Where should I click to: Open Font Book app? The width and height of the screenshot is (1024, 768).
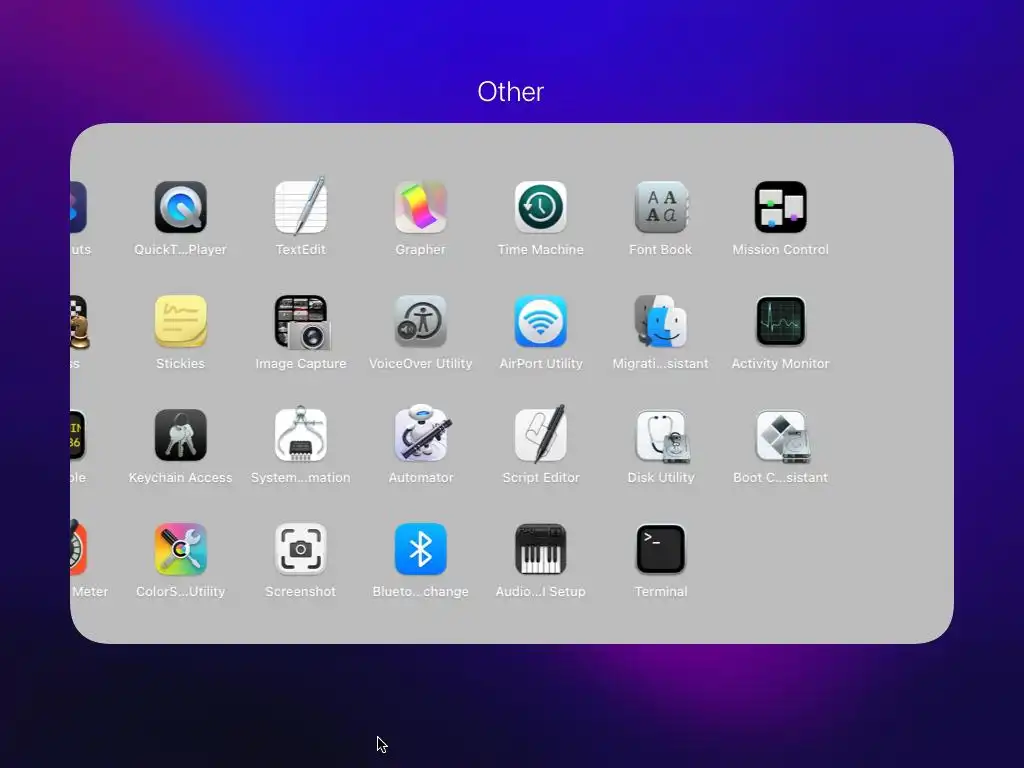click(661, 207)
